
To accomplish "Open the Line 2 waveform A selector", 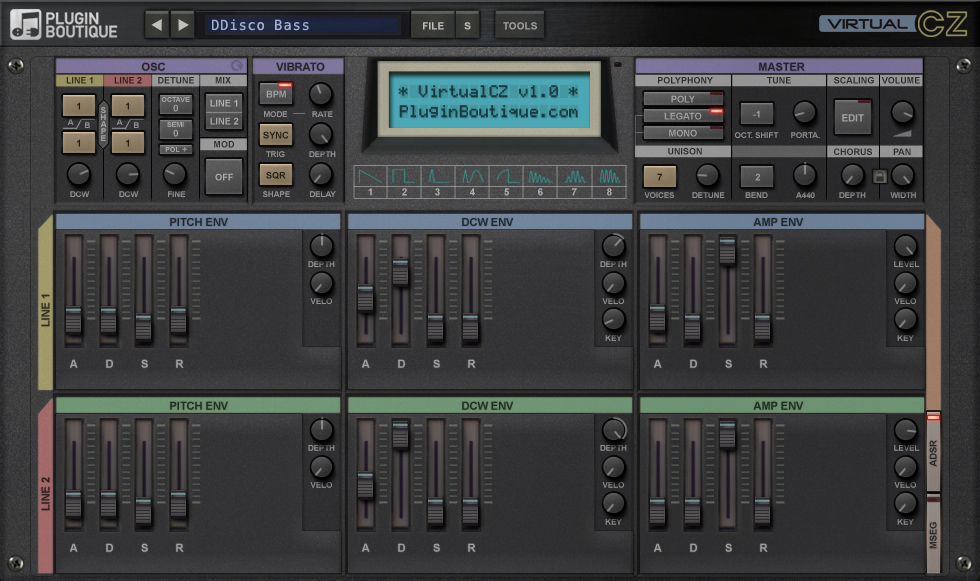I will tap(128, 106).
